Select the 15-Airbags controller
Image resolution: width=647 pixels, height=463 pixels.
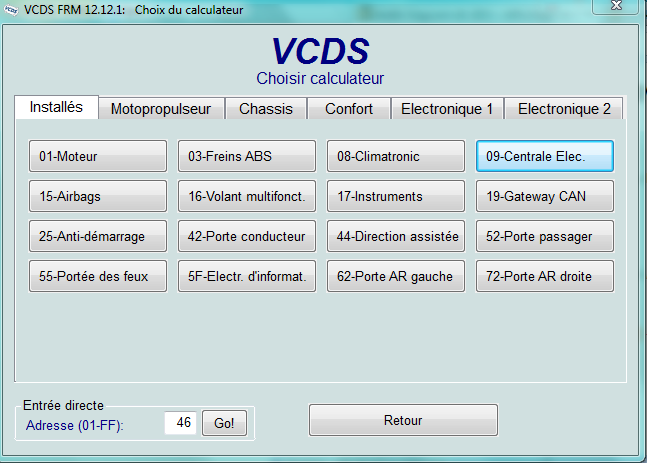pos(98,196)
